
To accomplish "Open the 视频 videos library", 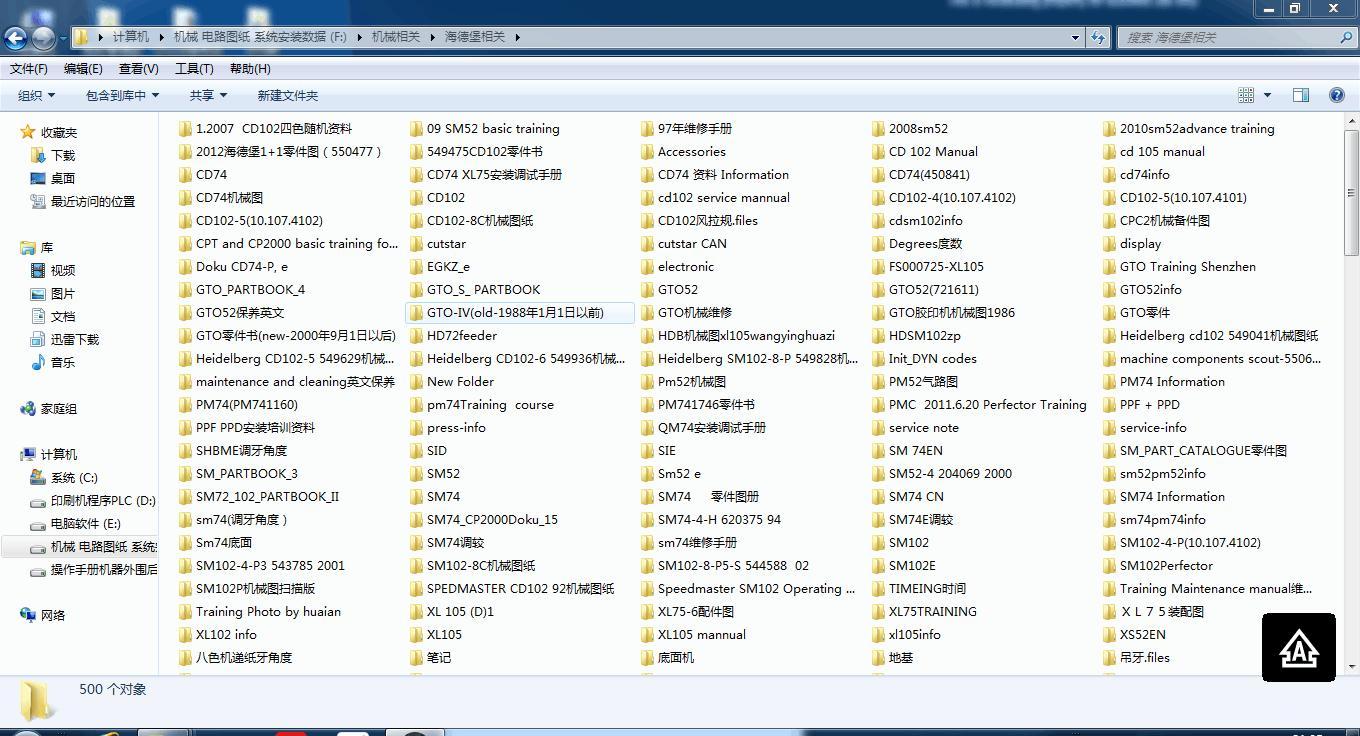I will coord(52,270).
